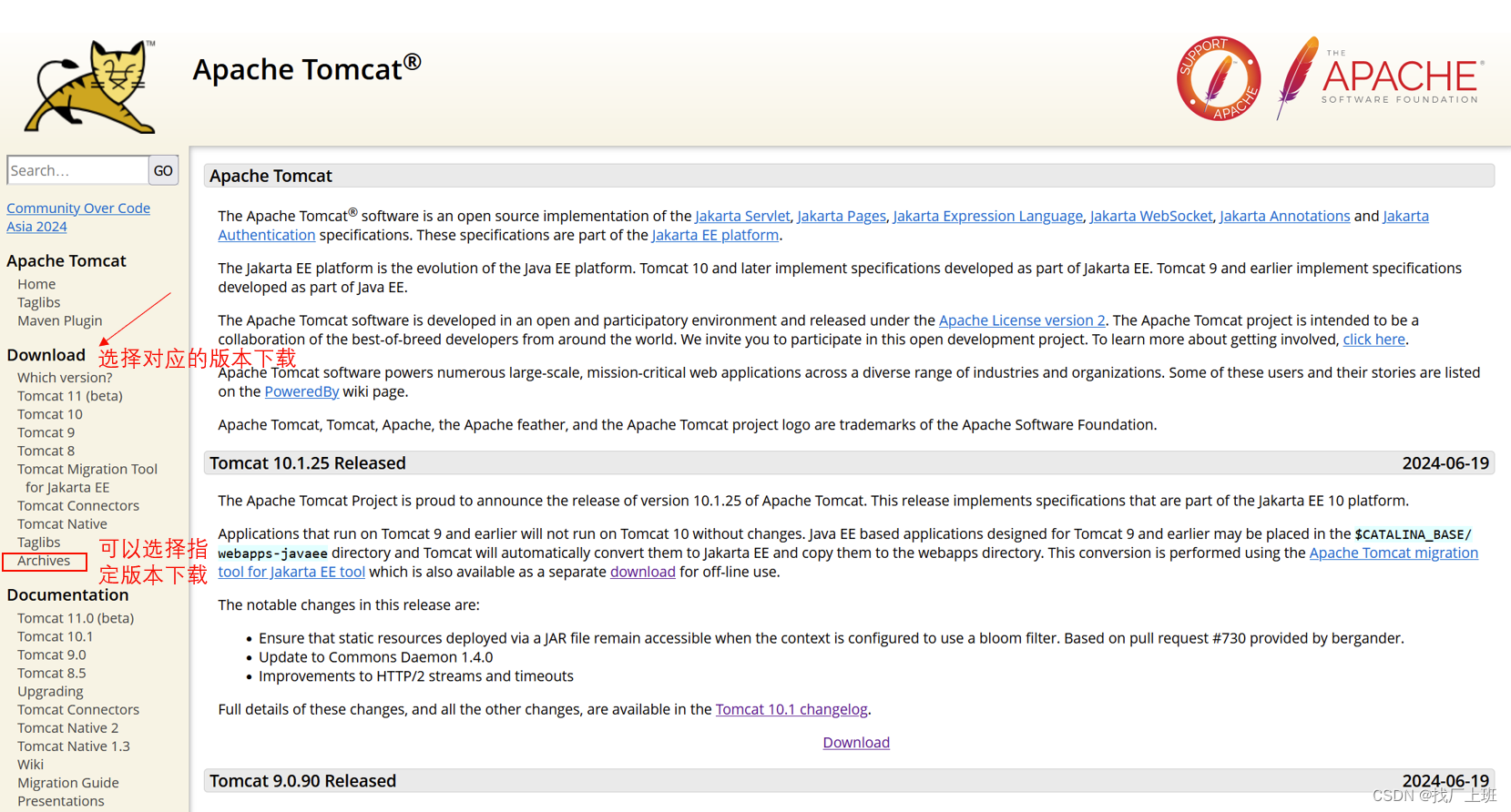Select Tomcat 11 (beta) download
1511x812 pixels.
click(69, 395)
